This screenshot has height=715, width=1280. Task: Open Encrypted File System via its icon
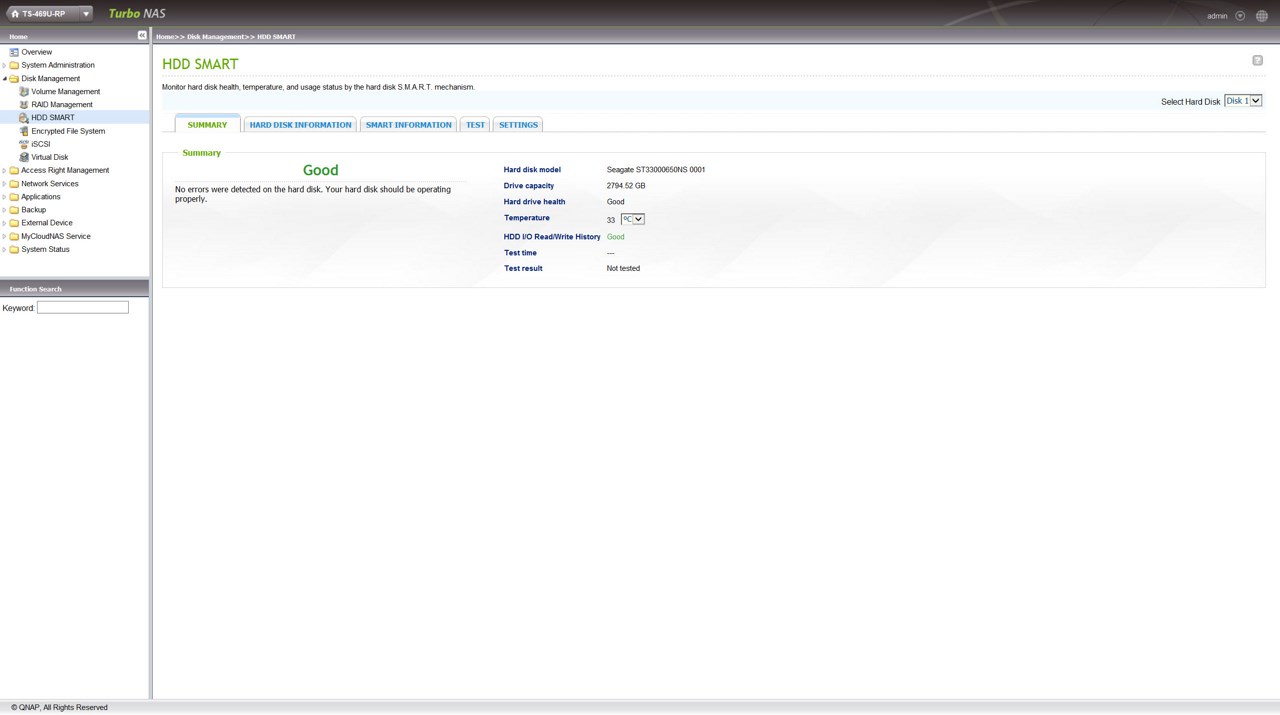(24, 131)
